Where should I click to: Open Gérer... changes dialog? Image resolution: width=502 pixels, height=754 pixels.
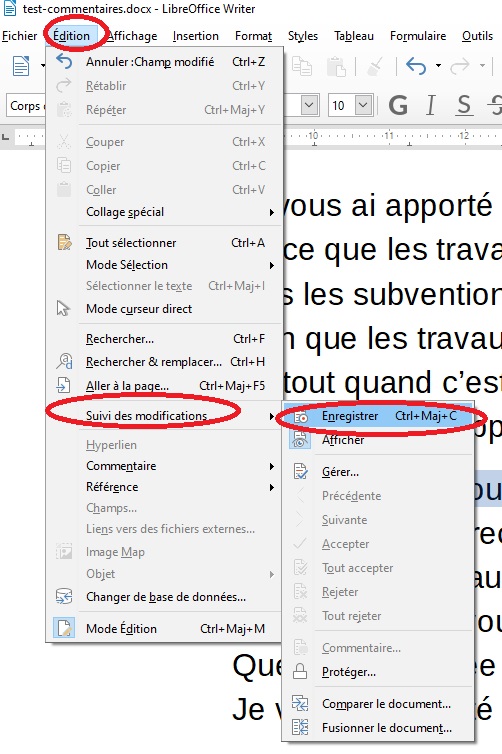pyautogui.click(x=378, y=472)
